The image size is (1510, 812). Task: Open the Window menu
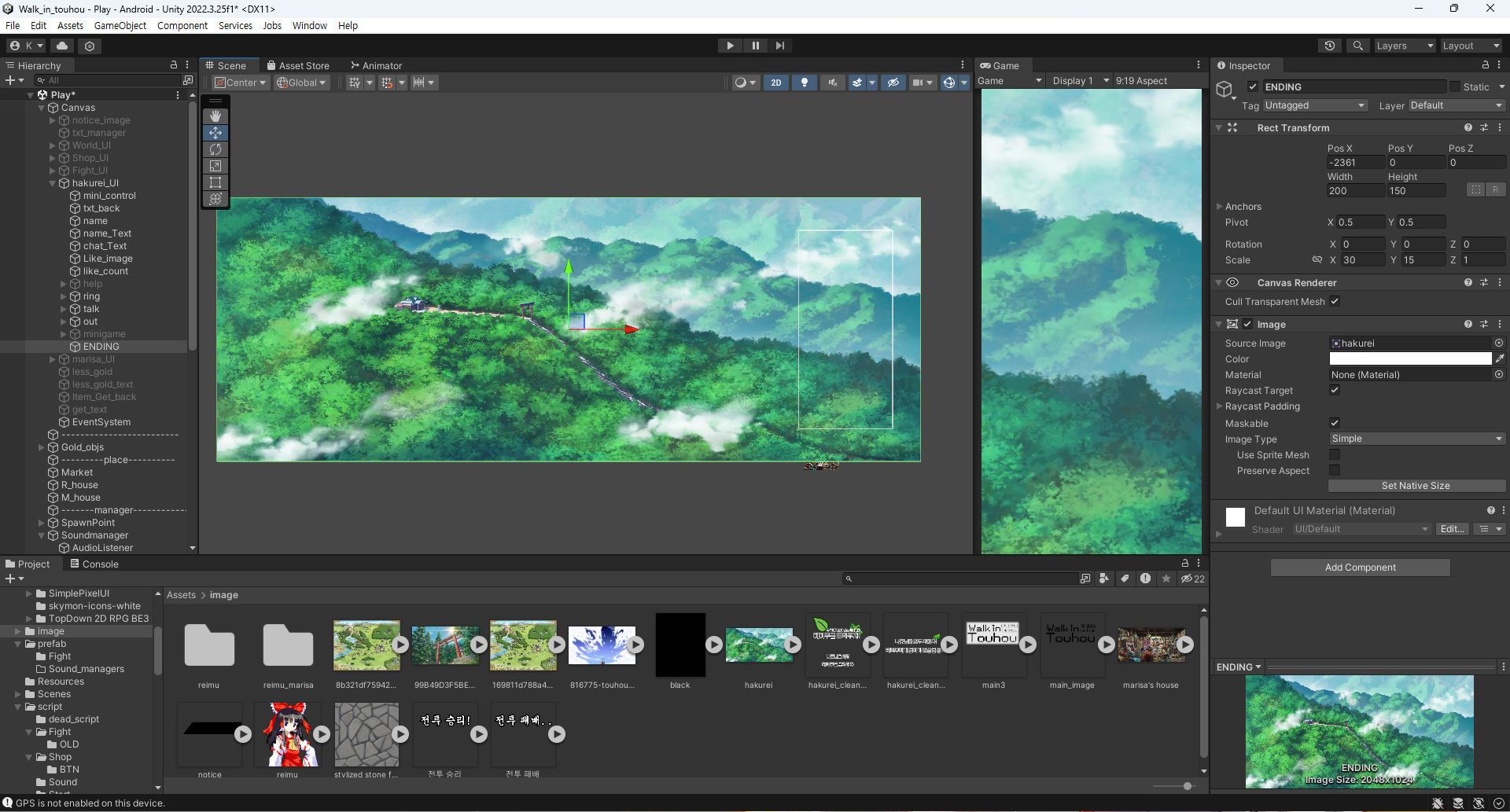pos(310,26)
